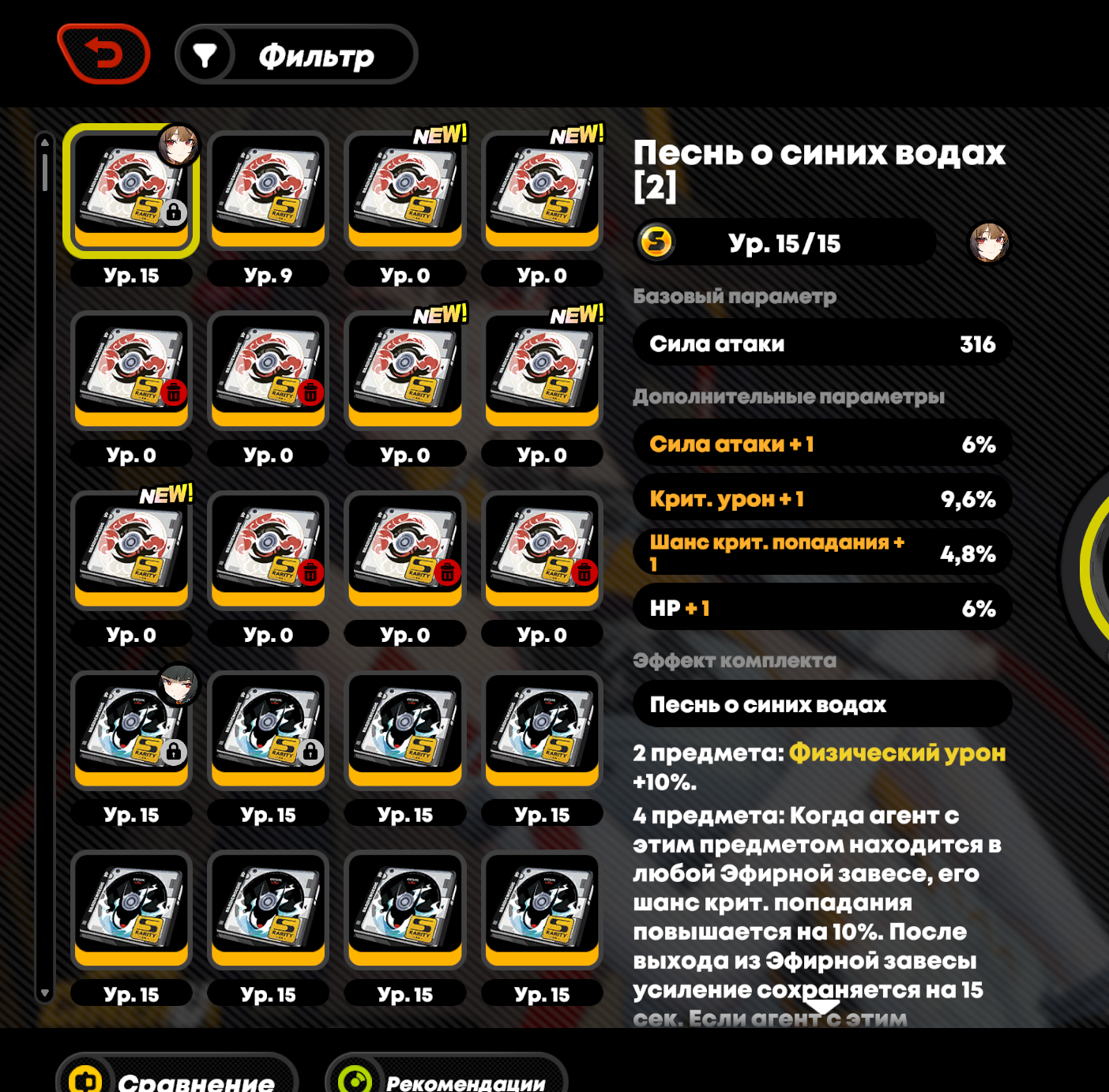This screenshot has height=1092, width=1109.
Task: Click the agent portrait beside Ур. 15/15
Action: tap(989, 242)
